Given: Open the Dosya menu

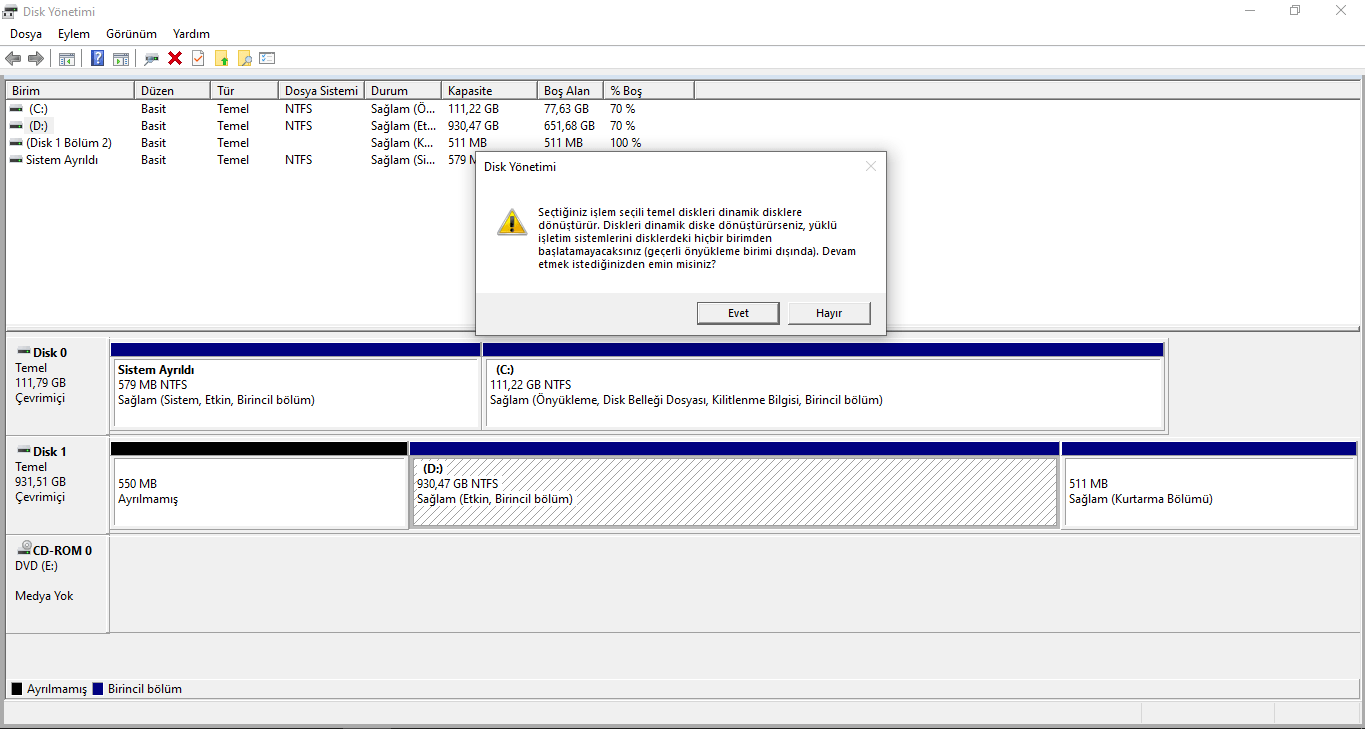Looking at the screenshot, I should pyautogui.click(x=26, y=34).
